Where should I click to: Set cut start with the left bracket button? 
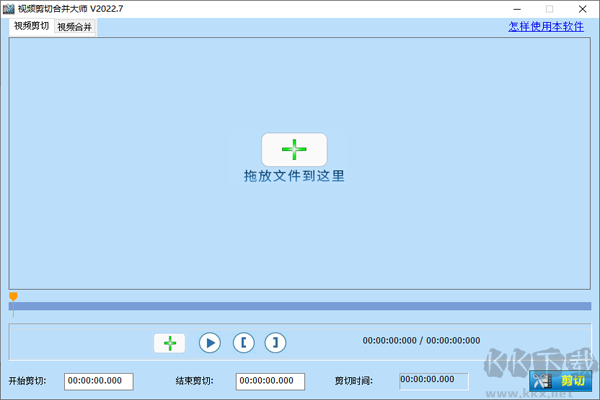pyautogui.click(x=243, y=343)
